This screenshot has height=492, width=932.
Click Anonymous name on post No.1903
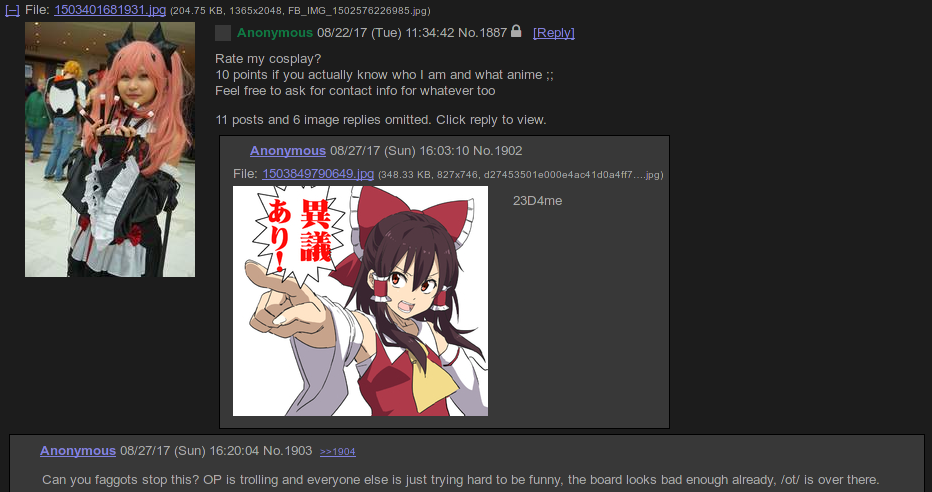click(x=78, y=451)
